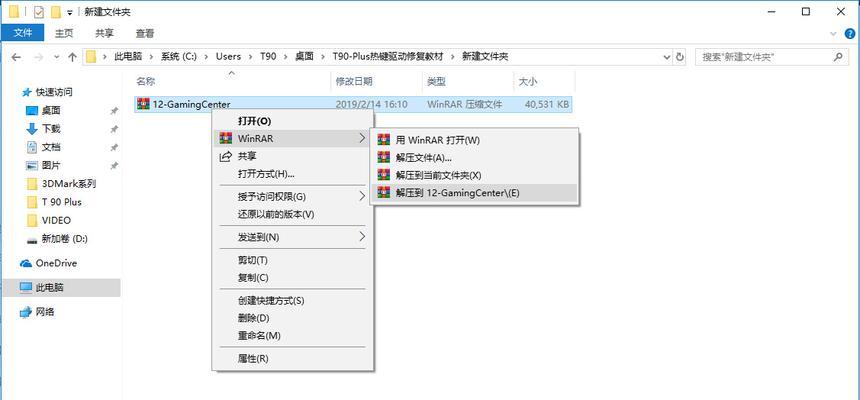The width and height of the screenshot is (860, 400).
Task: Switch to the 主页 ribbon tab
Action: 64,33
